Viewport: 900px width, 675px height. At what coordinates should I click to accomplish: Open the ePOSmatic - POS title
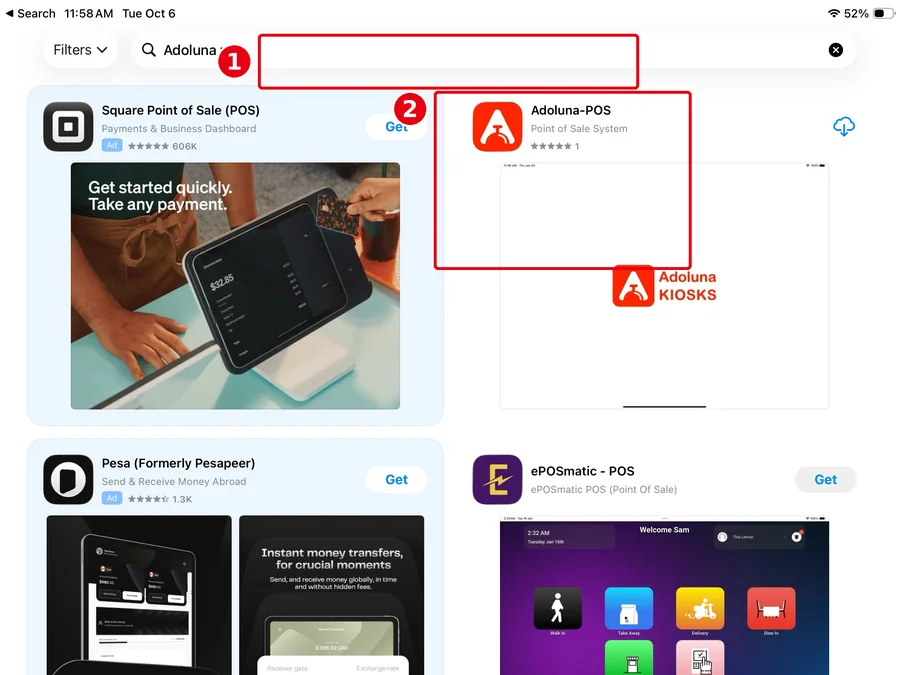[x=582, y=471]
